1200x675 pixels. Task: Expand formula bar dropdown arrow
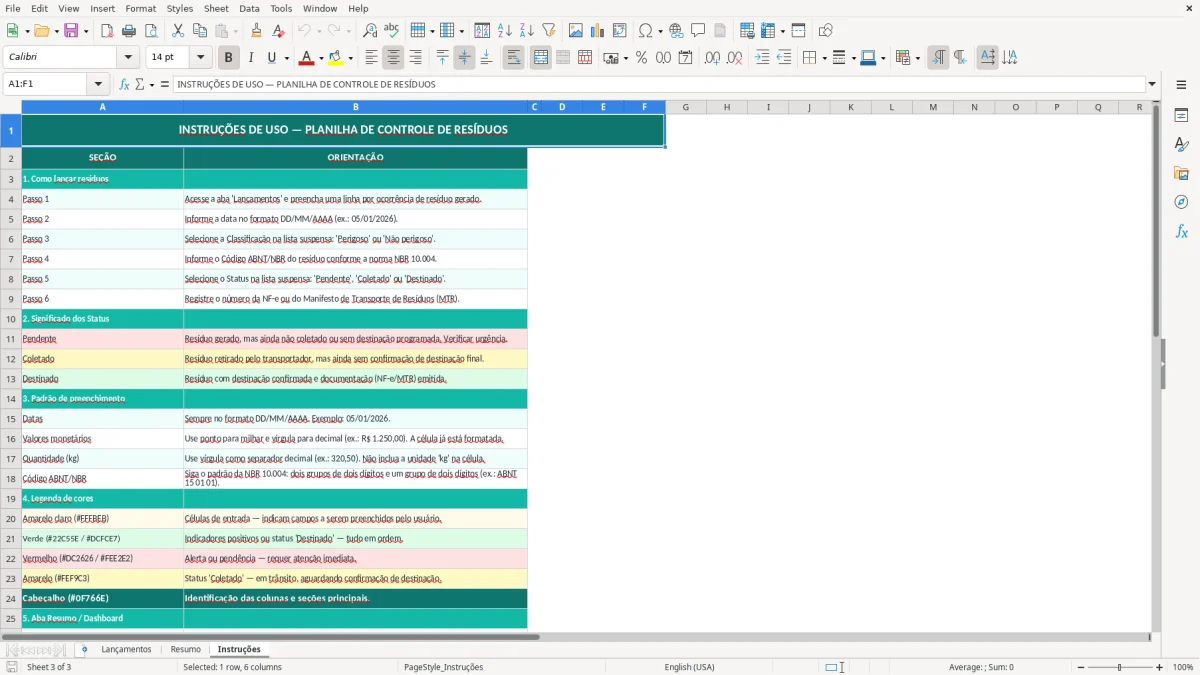pyautogui.click(x=1152, y=84)
